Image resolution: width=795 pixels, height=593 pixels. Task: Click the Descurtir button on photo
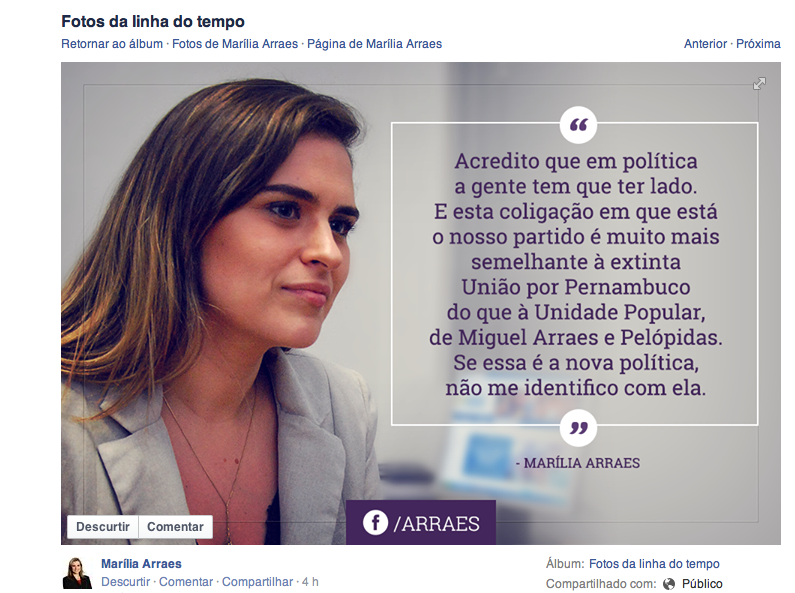(103, 527)
